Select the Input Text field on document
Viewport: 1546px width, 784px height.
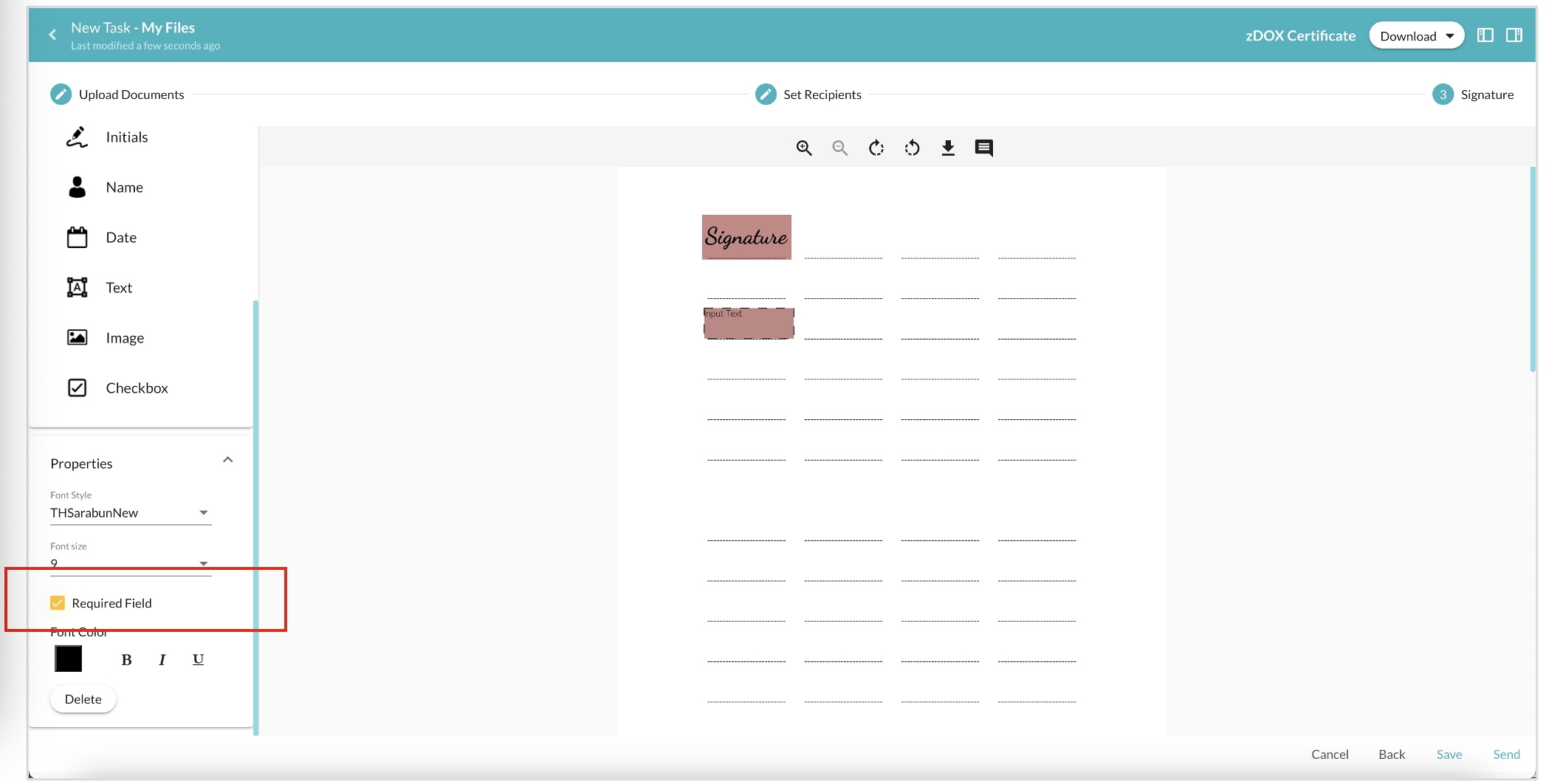tap(749, 323)
